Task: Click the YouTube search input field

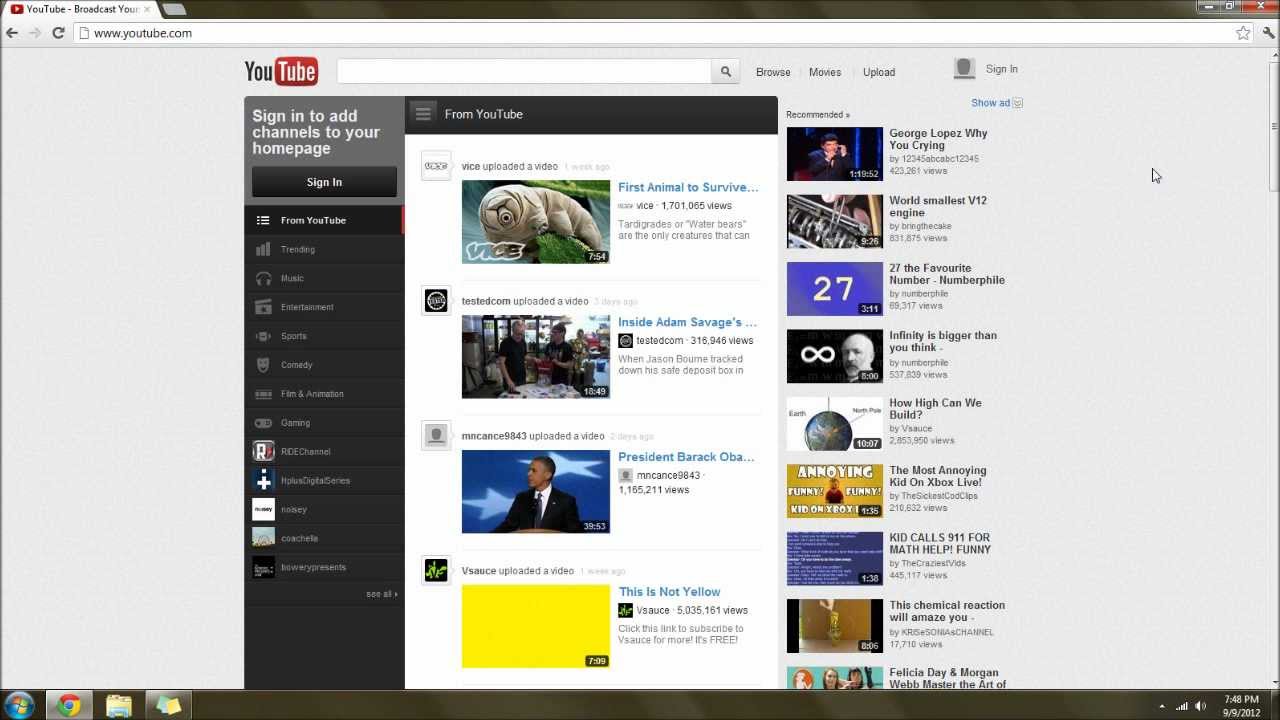Action: click(524, 72)
